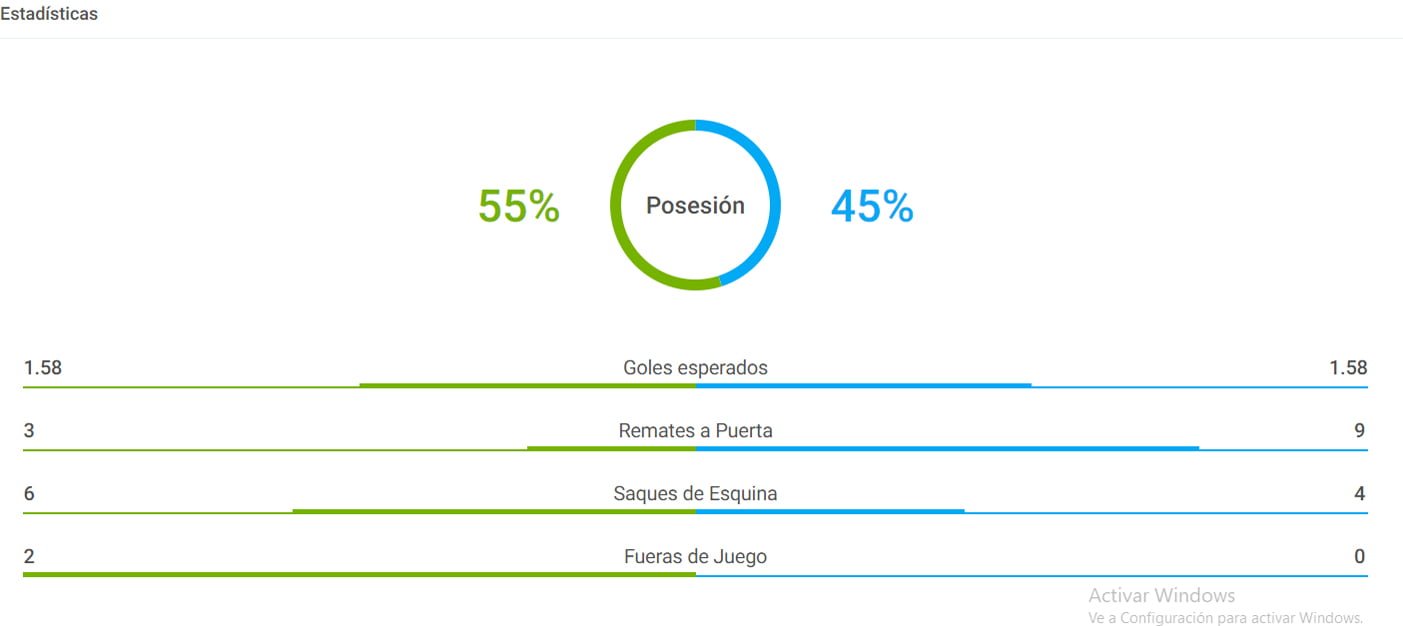The height and width of the screenshot is (626, 1403).
Task: Select the blue 45% possession value
Action: click(872, 206)
